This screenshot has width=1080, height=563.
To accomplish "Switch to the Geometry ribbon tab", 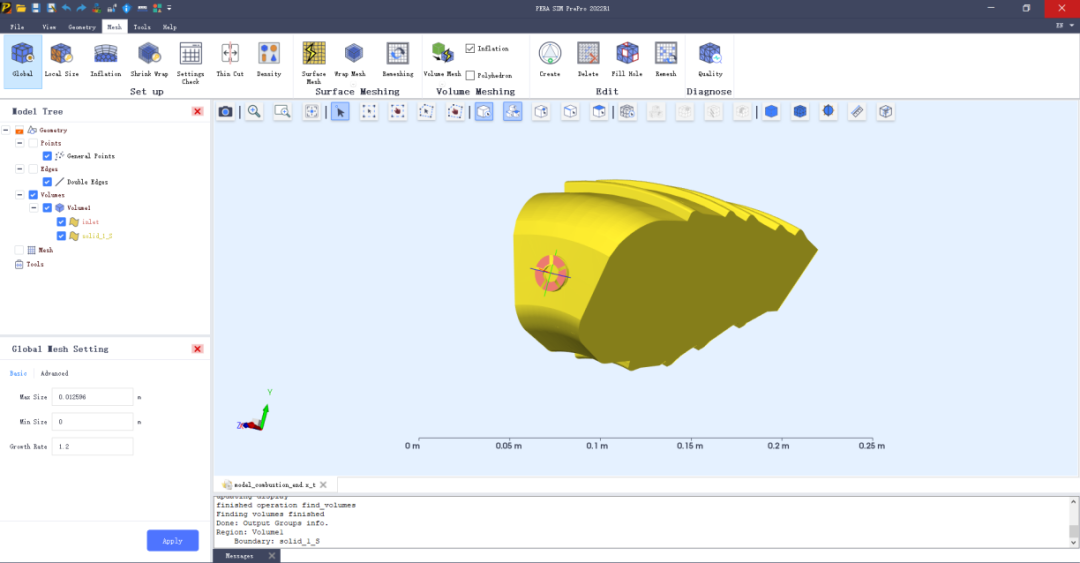I will [82, 27].
